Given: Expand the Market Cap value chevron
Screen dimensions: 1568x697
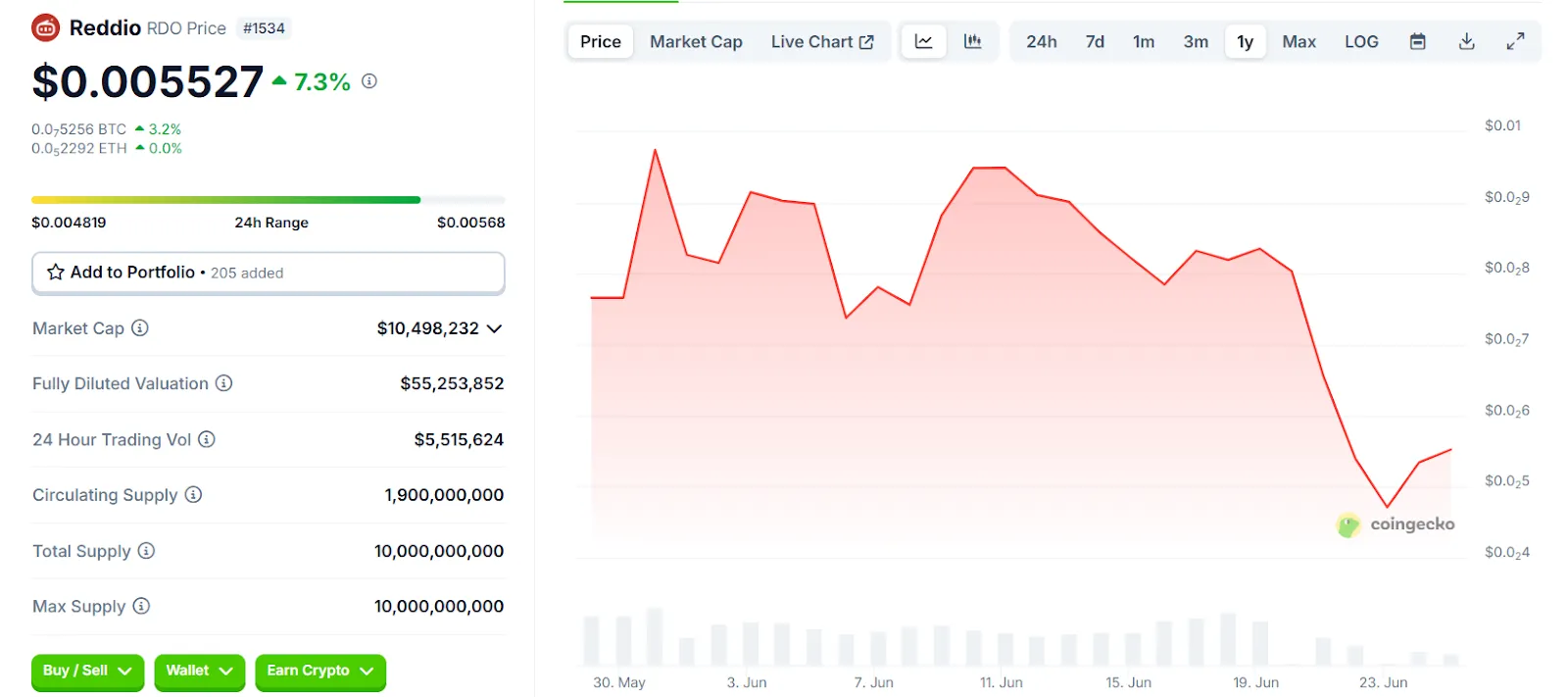Looking at the screenshot, I should tap(494, 328).
